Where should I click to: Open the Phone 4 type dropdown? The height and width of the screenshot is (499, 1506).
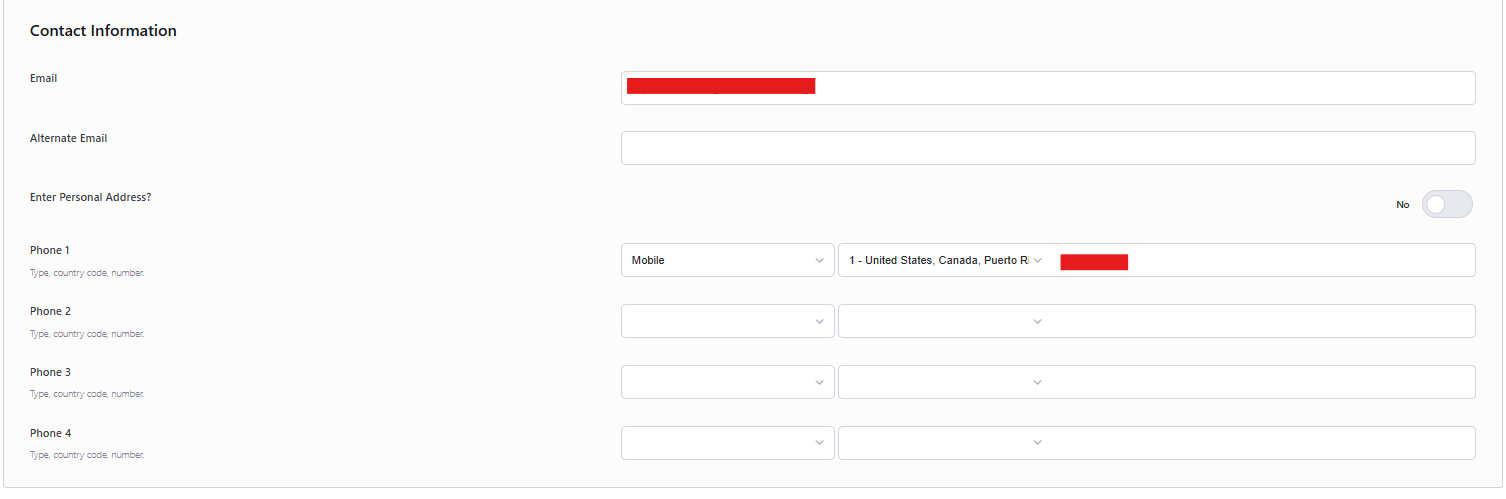click(728, 443)
